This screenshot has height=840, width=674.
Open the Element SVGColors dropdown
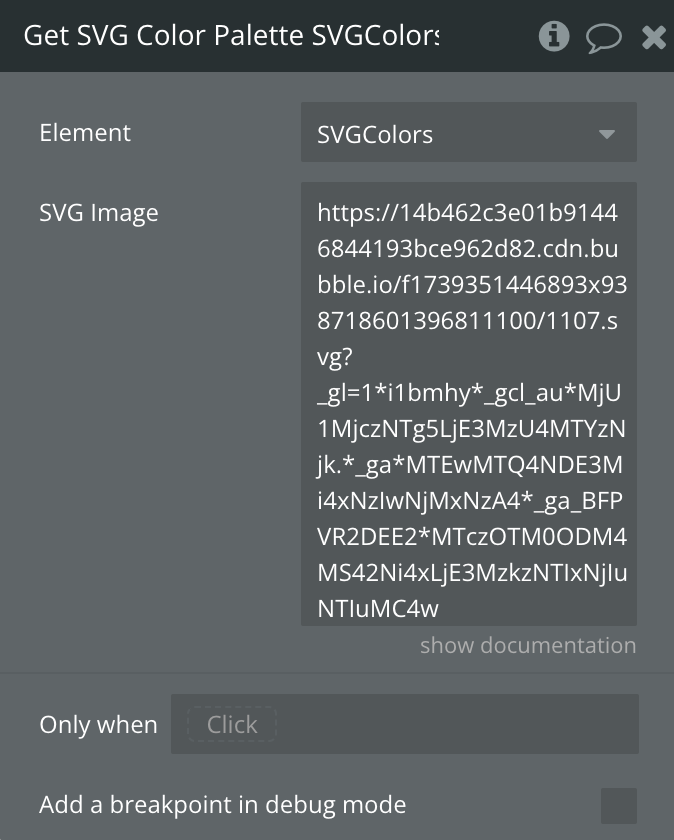450,134
